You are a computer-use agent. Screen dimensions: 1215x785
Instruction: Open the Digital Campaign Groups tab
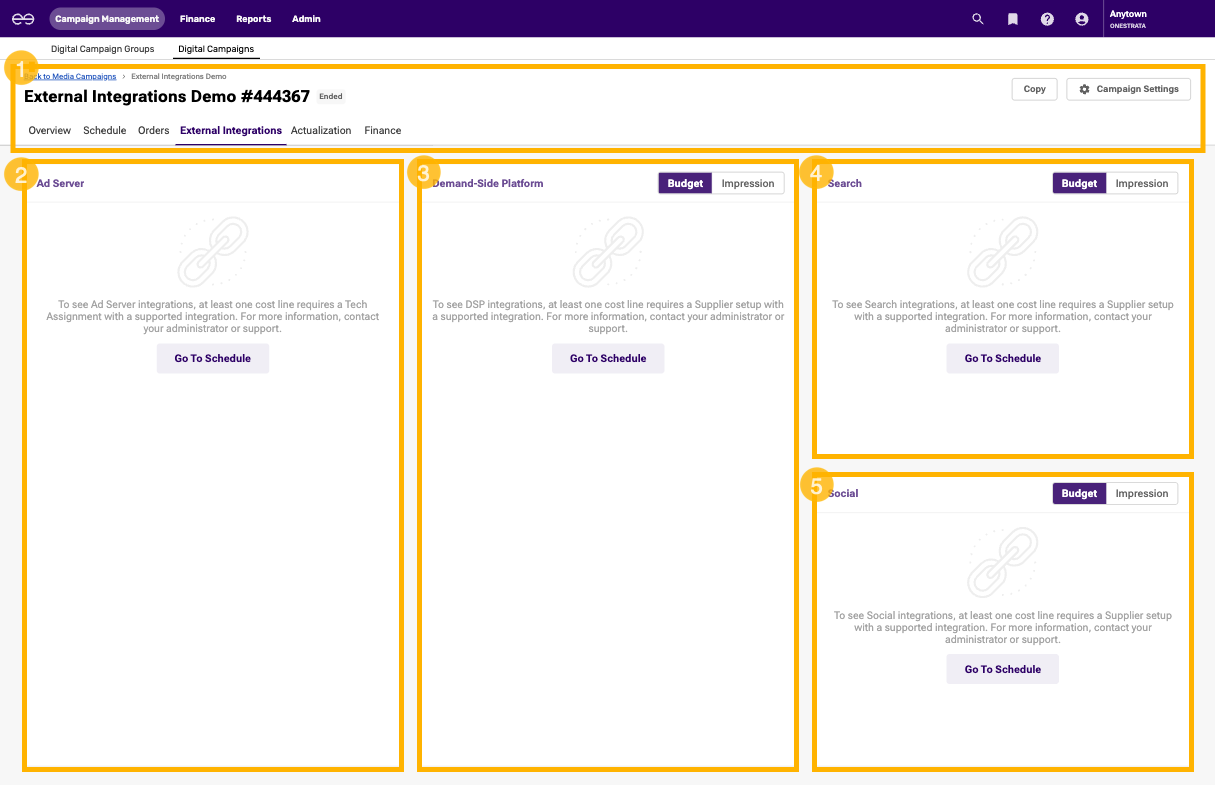103,49
